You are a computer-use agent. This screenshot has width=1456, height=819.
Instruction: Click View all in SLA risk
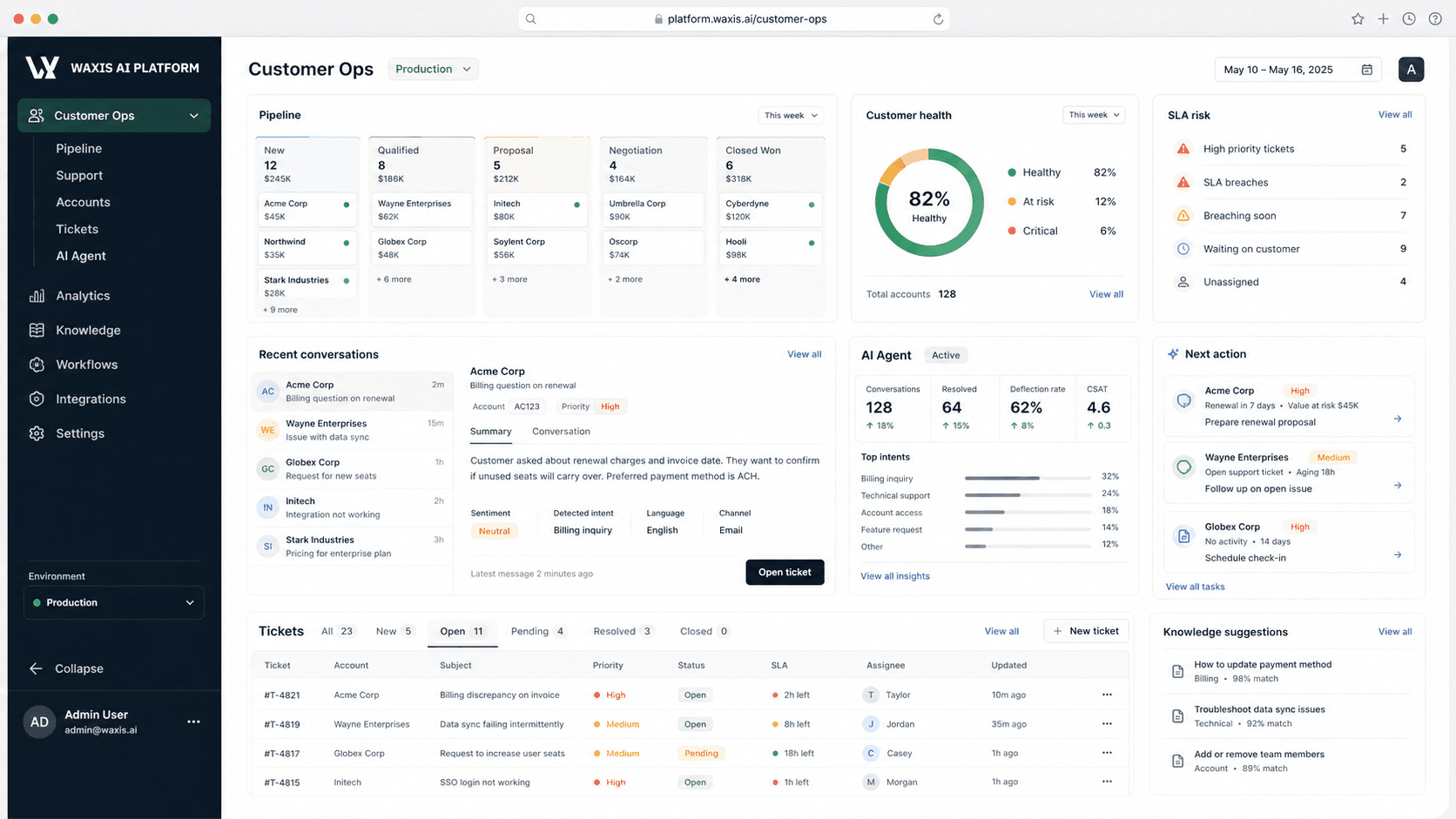point(1395,115)
